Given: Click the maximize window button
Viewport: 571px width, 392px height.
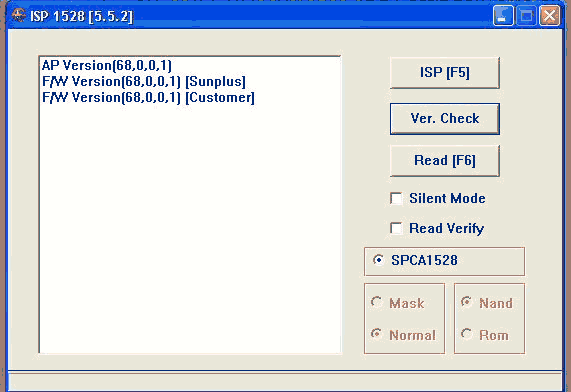Looking at the screenshot, I should [x=526, y=16].
